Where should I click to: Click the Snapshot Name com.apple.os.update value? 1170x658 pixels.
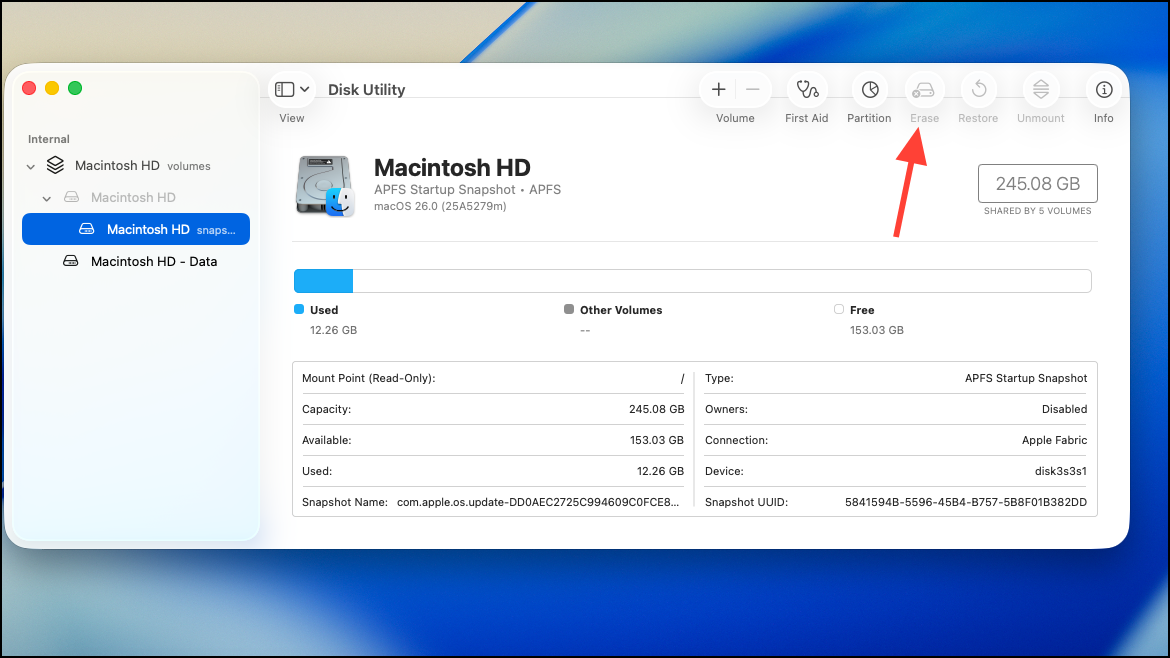(x=538, y=502)
